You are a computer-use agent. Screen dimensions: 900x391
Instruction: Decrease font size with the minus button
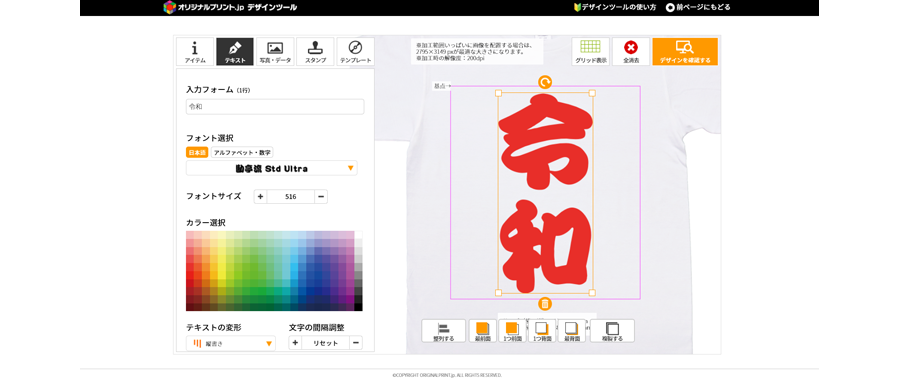point(321,196)
